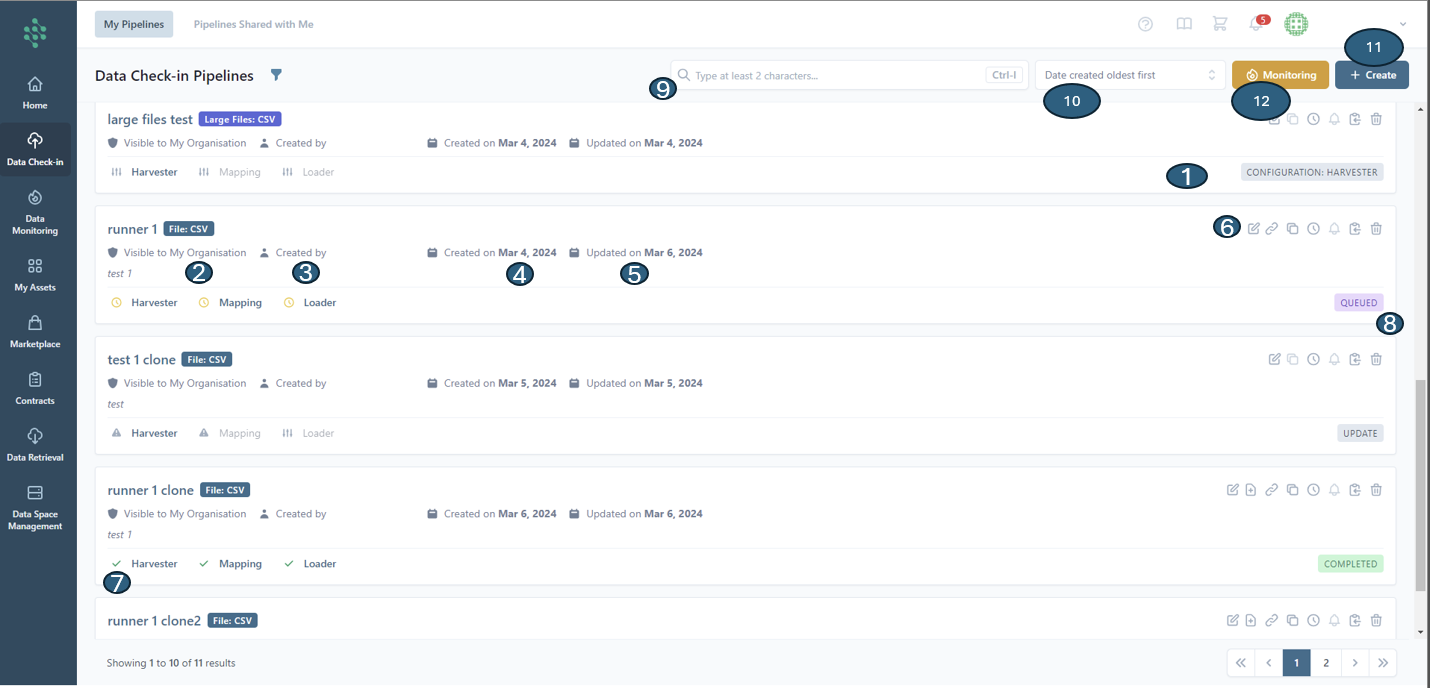This screenshot has height=688, width=1430.
Task: Delete the test 1 clone pipeline
Action: pos(1376,359)
